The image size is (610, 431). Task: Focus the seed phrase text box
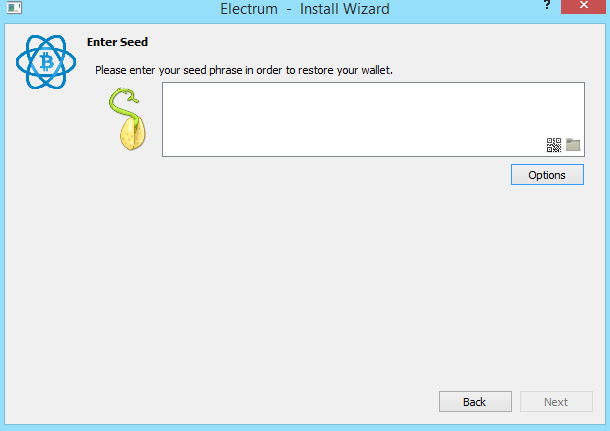tap(373, 119)
